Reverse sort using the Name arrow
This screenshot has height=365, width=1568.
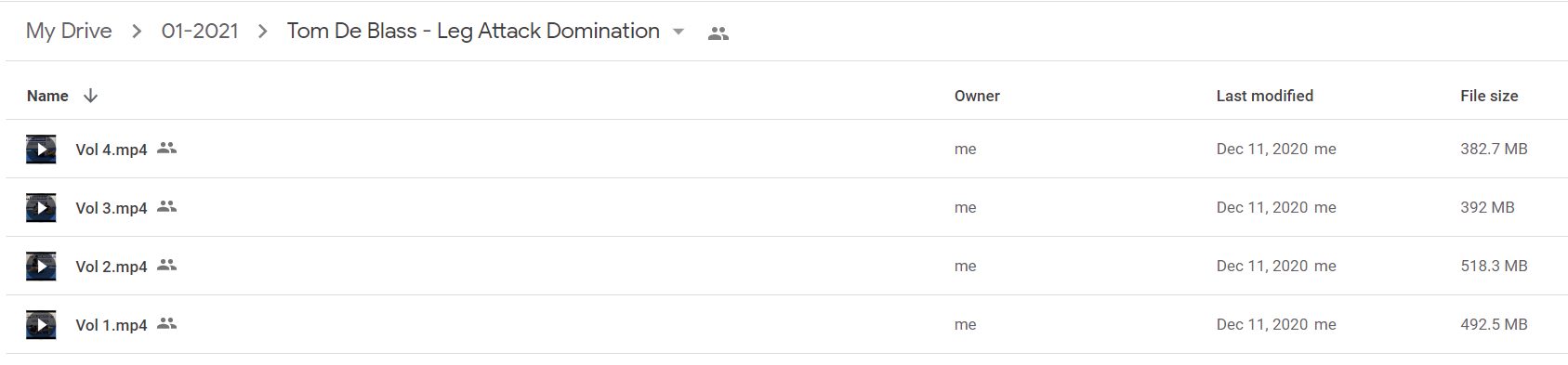click(90, 96)
